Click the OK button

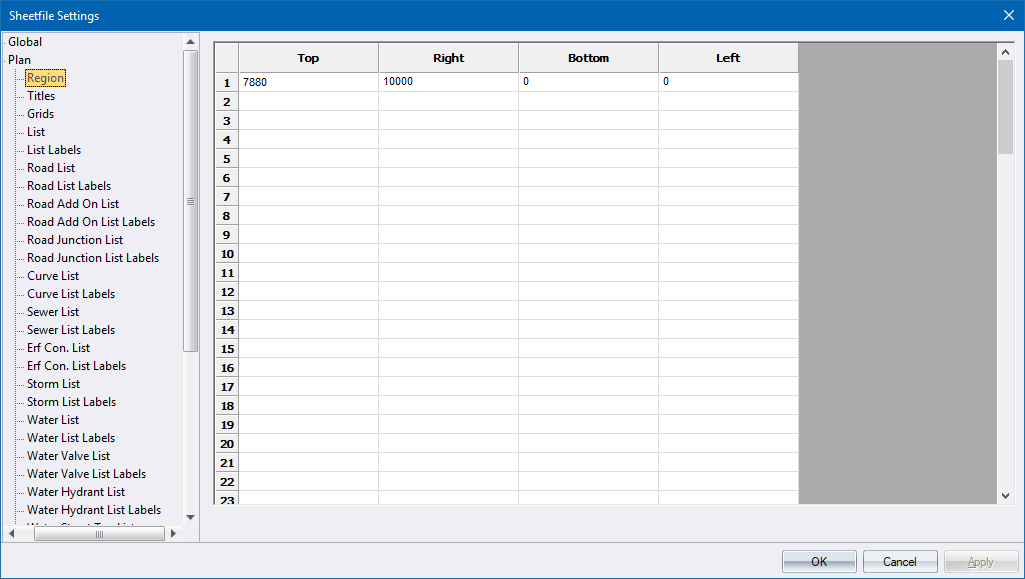coord(819,562)
